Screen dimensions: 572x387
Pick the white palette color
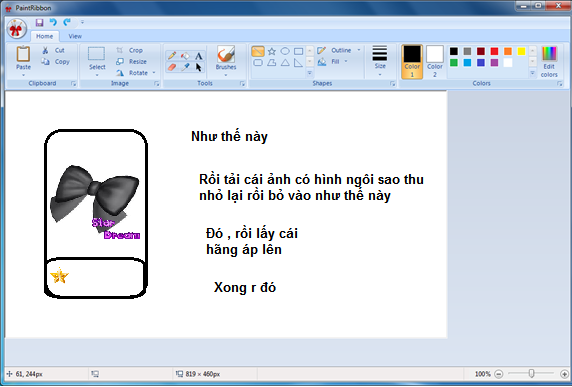point(508,63)
